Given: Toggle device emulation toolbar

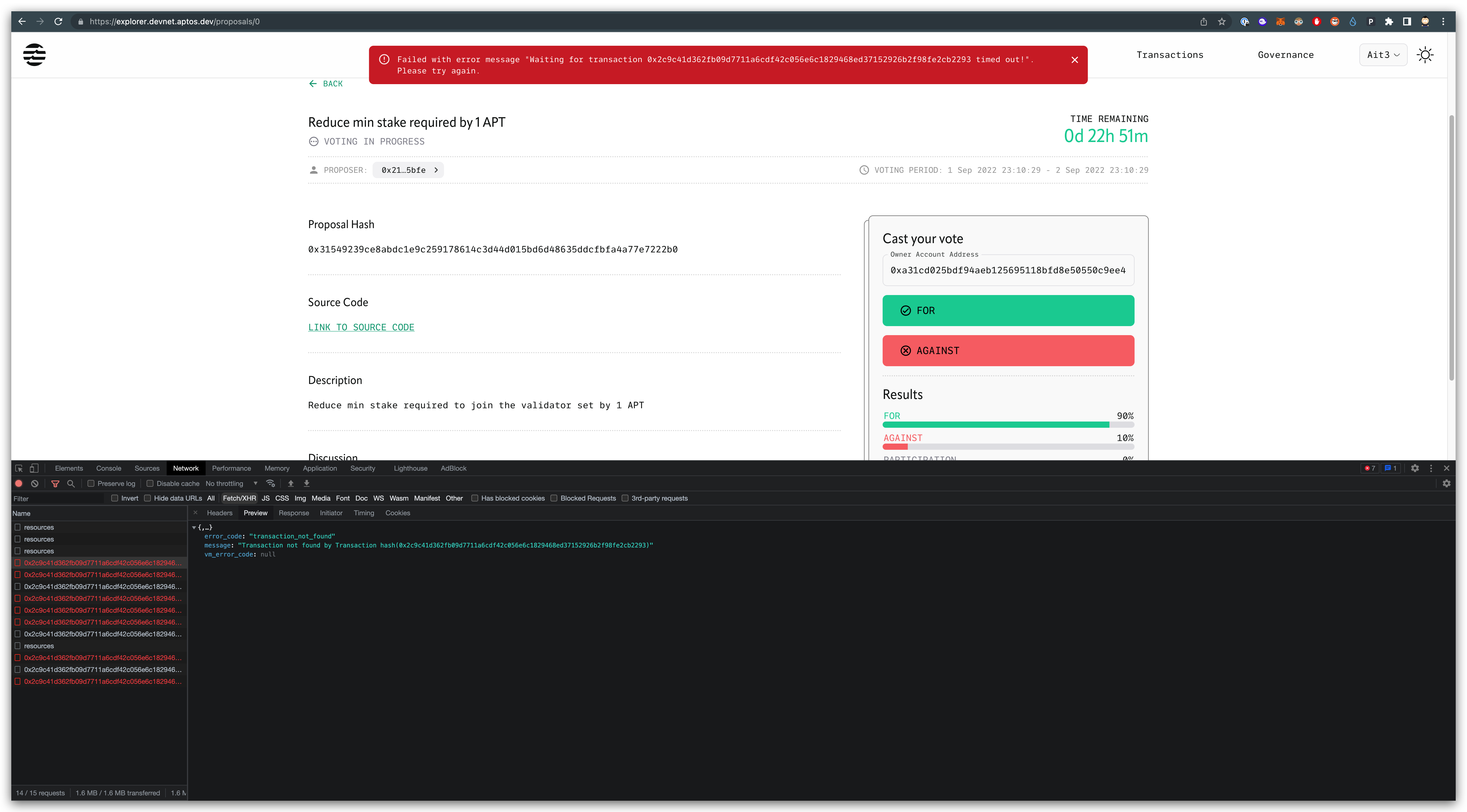Looking at the screenshot, I should [34, 468].
